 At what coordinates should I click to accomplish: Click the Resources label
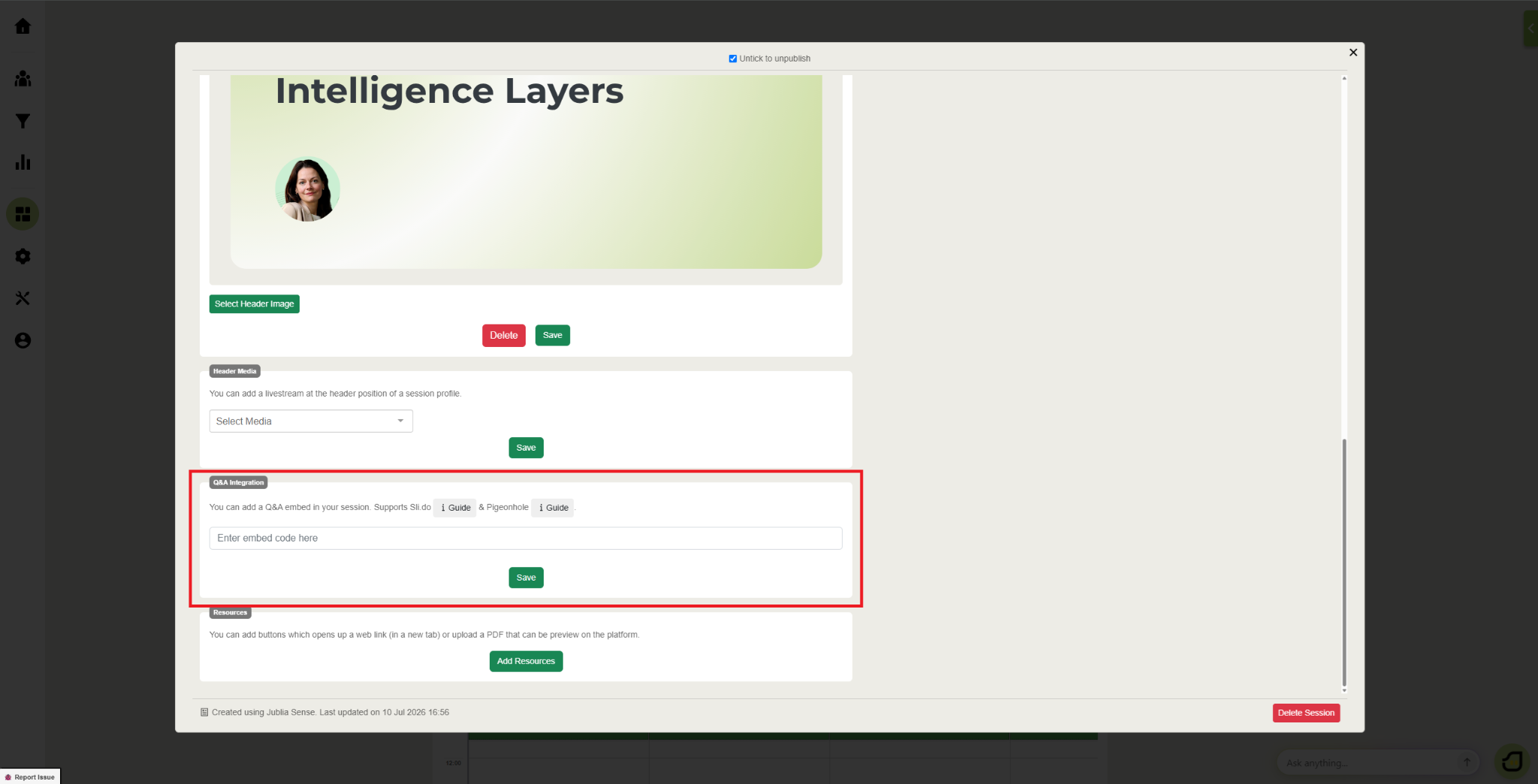(x=230, y=613)
